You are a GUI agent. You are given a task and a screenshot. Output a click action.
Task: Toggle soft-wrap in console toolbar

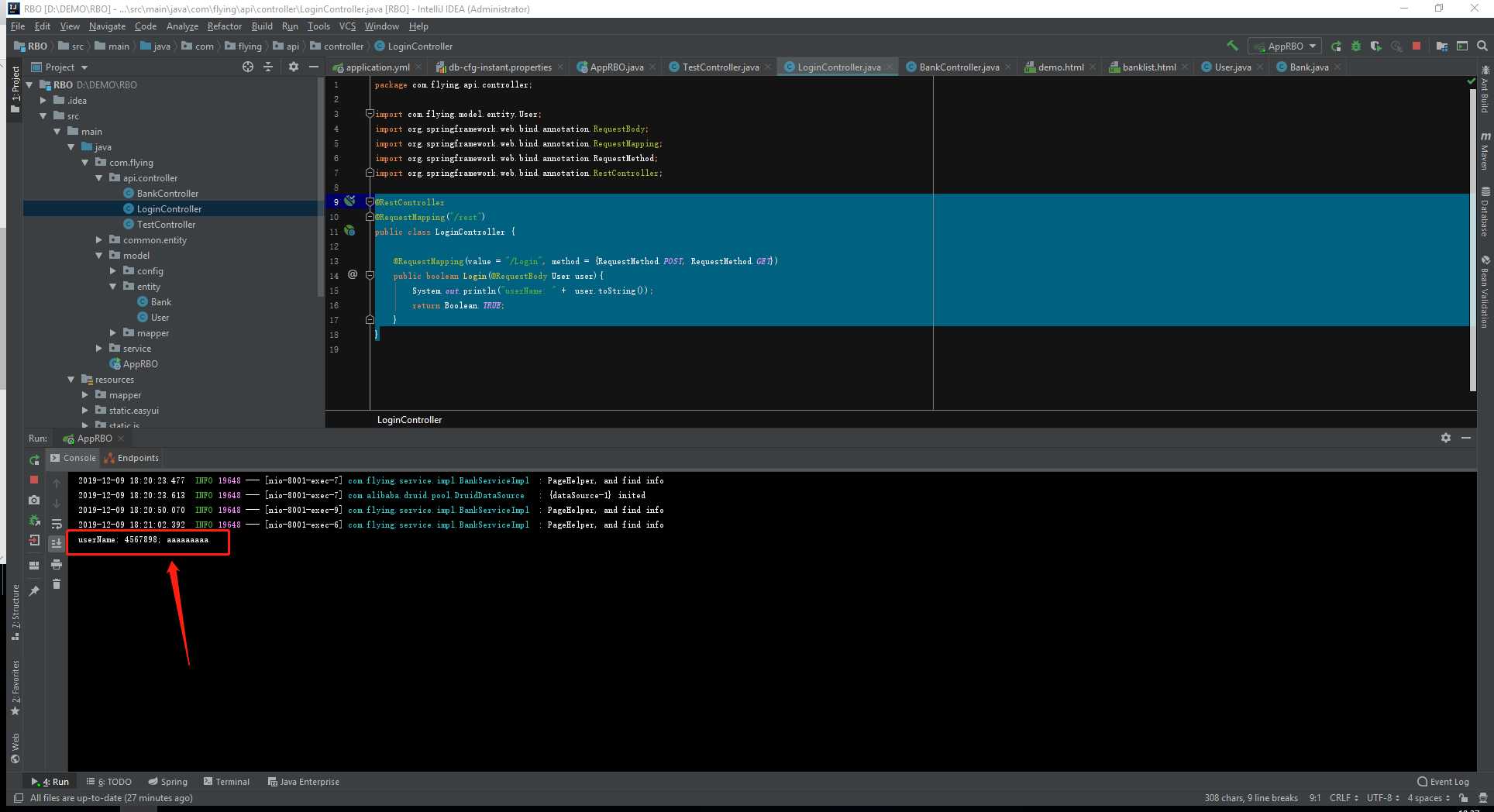click(x=57, y=524)
